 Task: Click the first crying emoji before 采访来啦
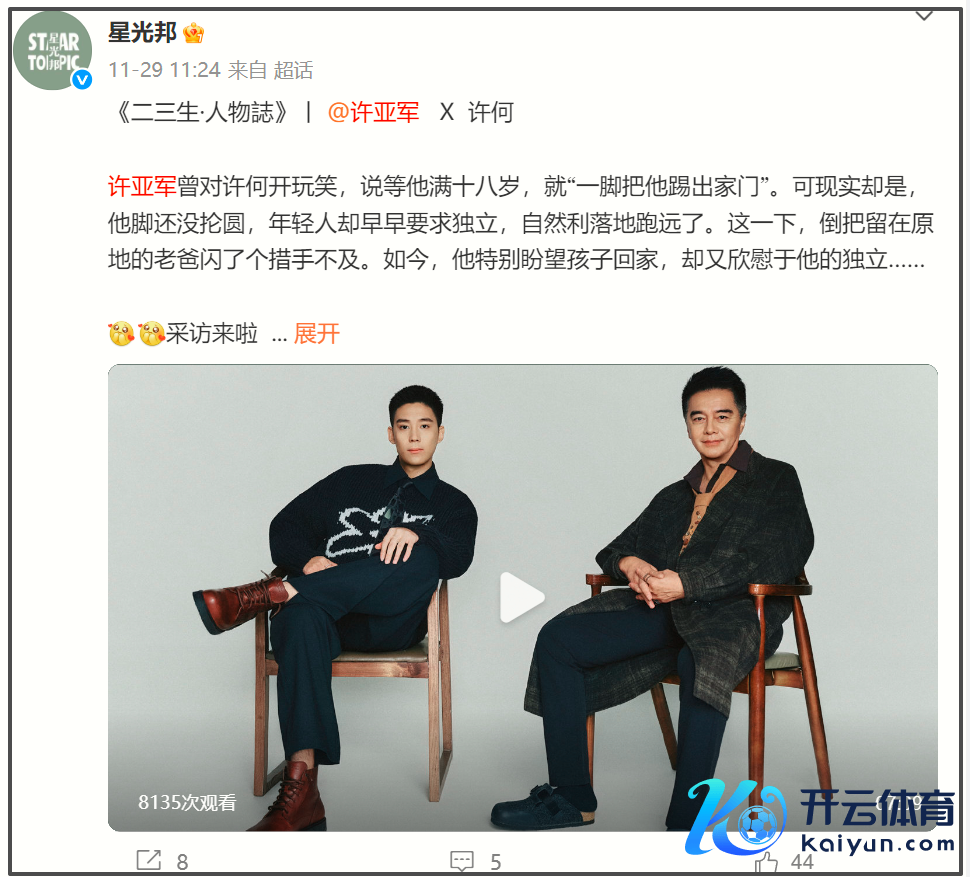121,334
